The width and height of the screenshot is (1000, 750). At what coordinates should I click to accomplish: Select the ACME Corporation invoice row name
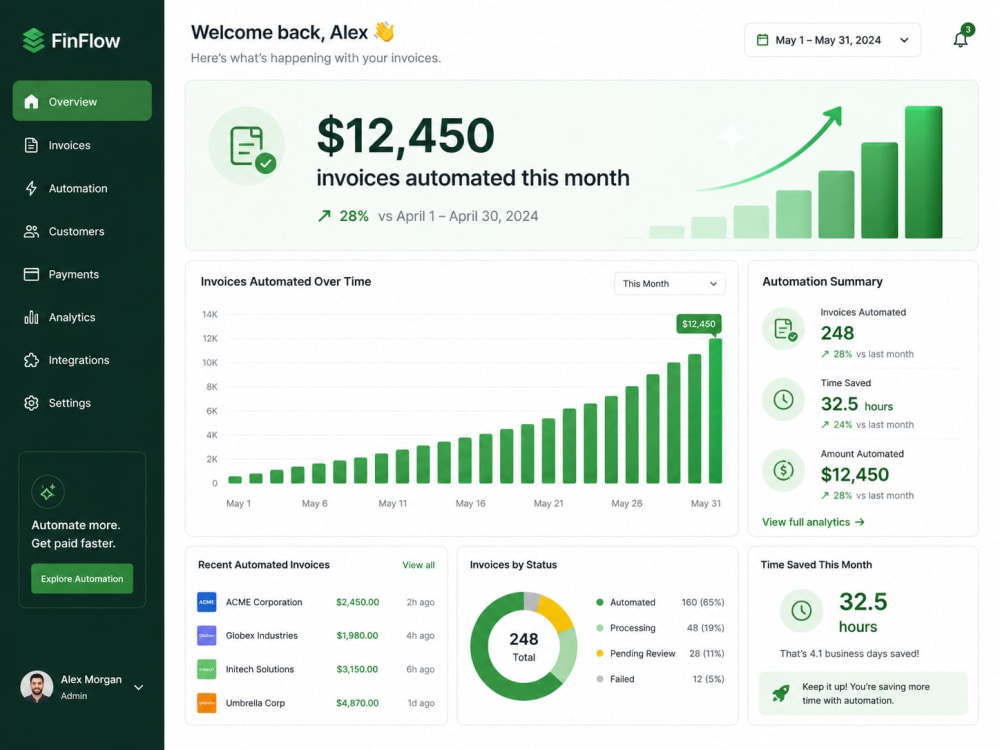264,602
